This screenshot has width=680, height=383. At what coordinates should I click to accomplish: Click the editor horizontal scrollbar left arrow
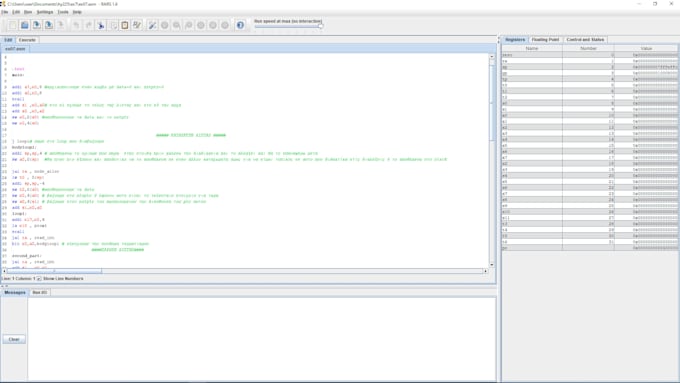(x=4, y=271)
